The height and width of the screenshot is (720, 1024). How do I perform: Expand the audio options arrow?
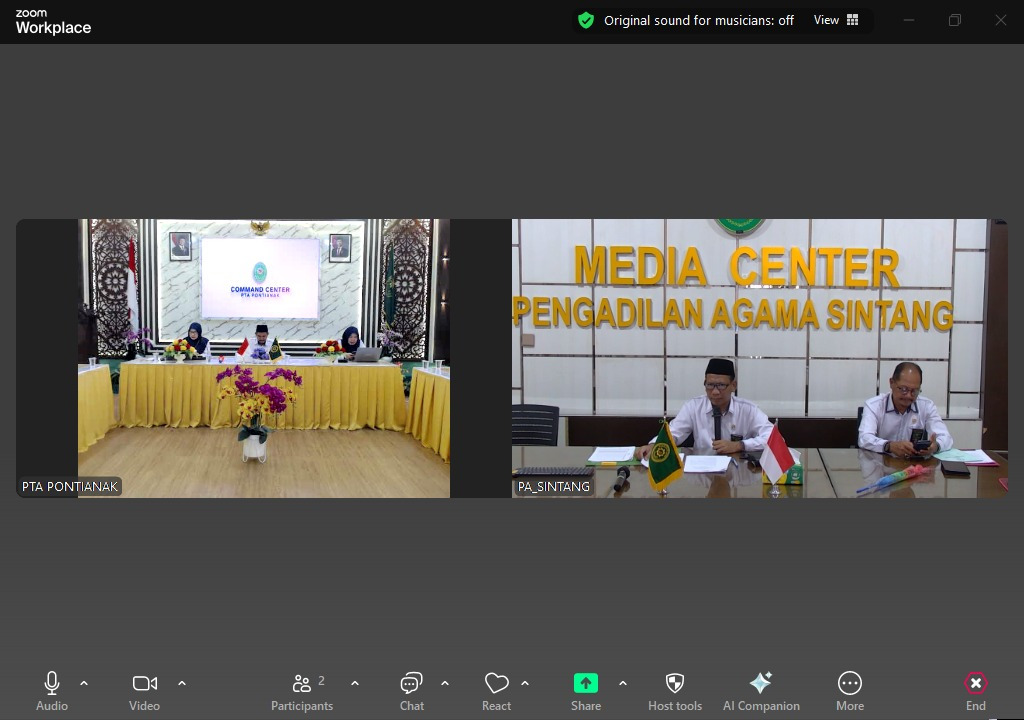(x=84, y=683)
